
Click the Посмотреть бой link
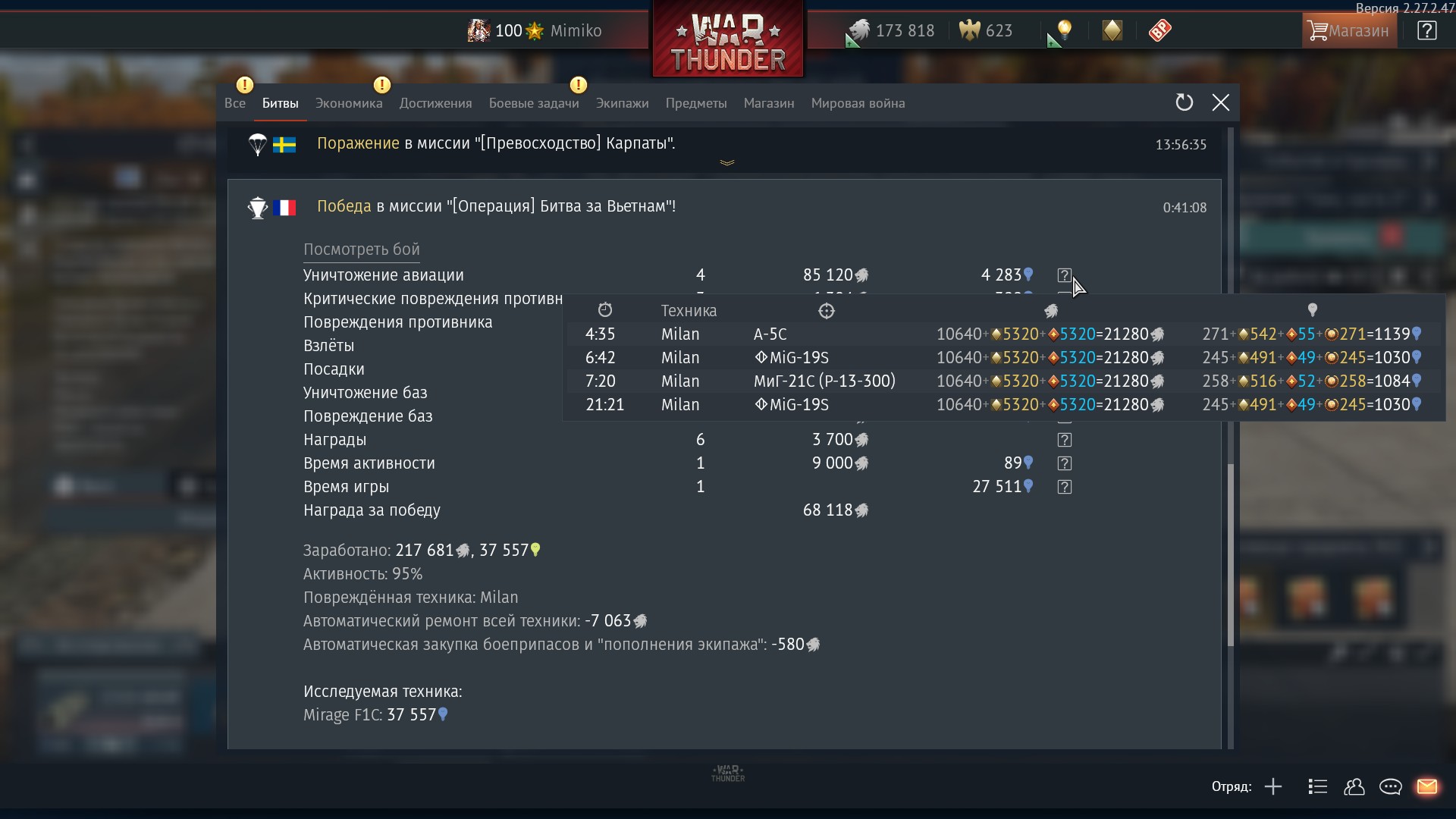click(361, 249)
